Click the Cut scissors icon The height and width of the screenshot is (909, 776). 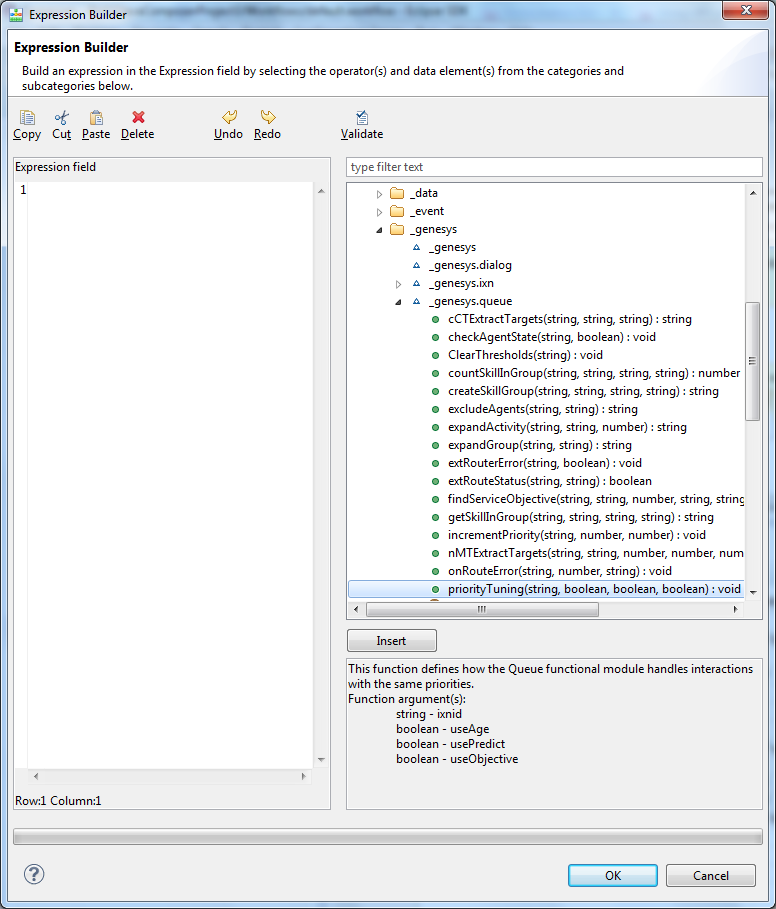(x=62, y=118)
